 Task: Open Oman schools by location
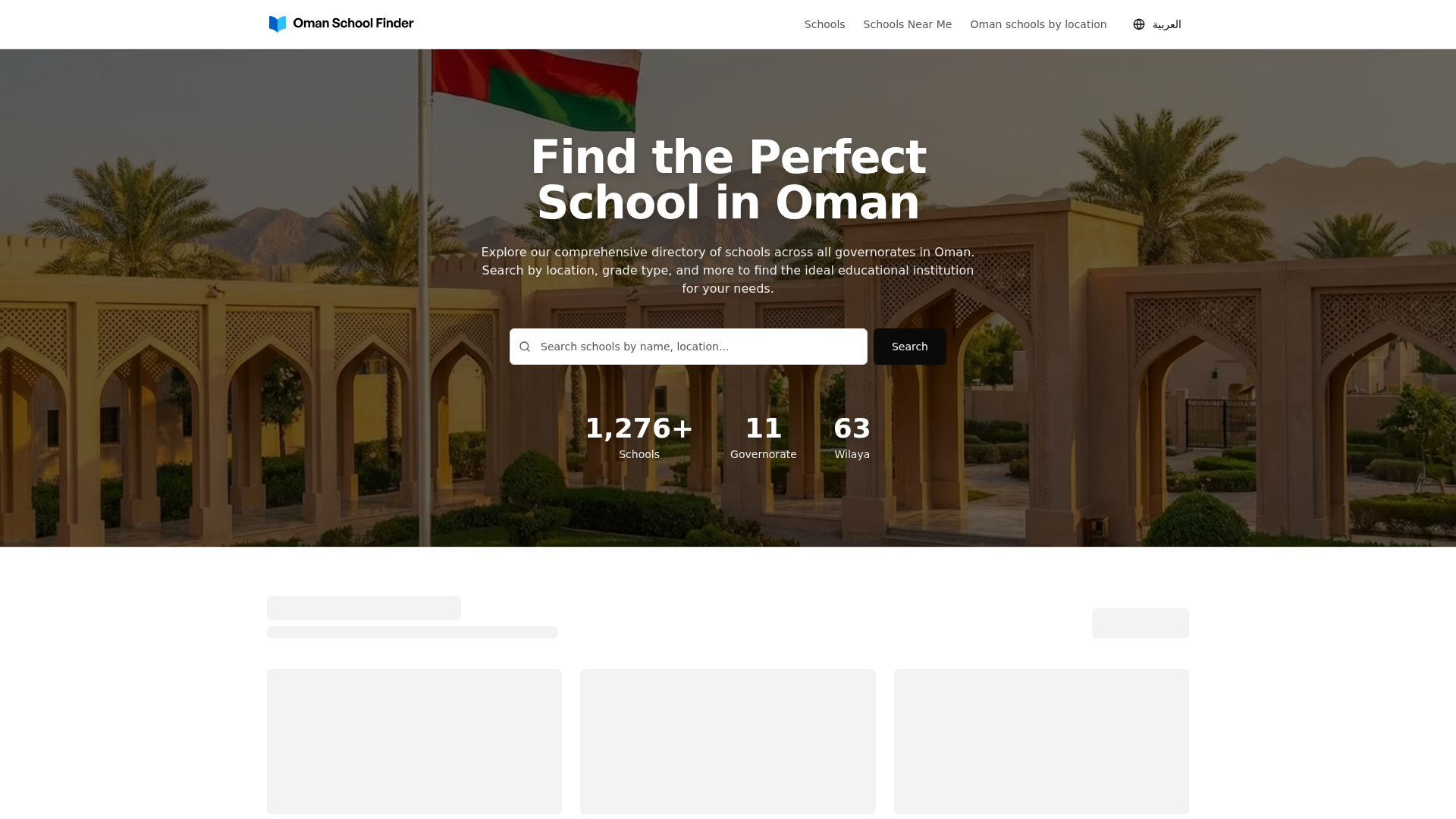[x=1038, y=24]
